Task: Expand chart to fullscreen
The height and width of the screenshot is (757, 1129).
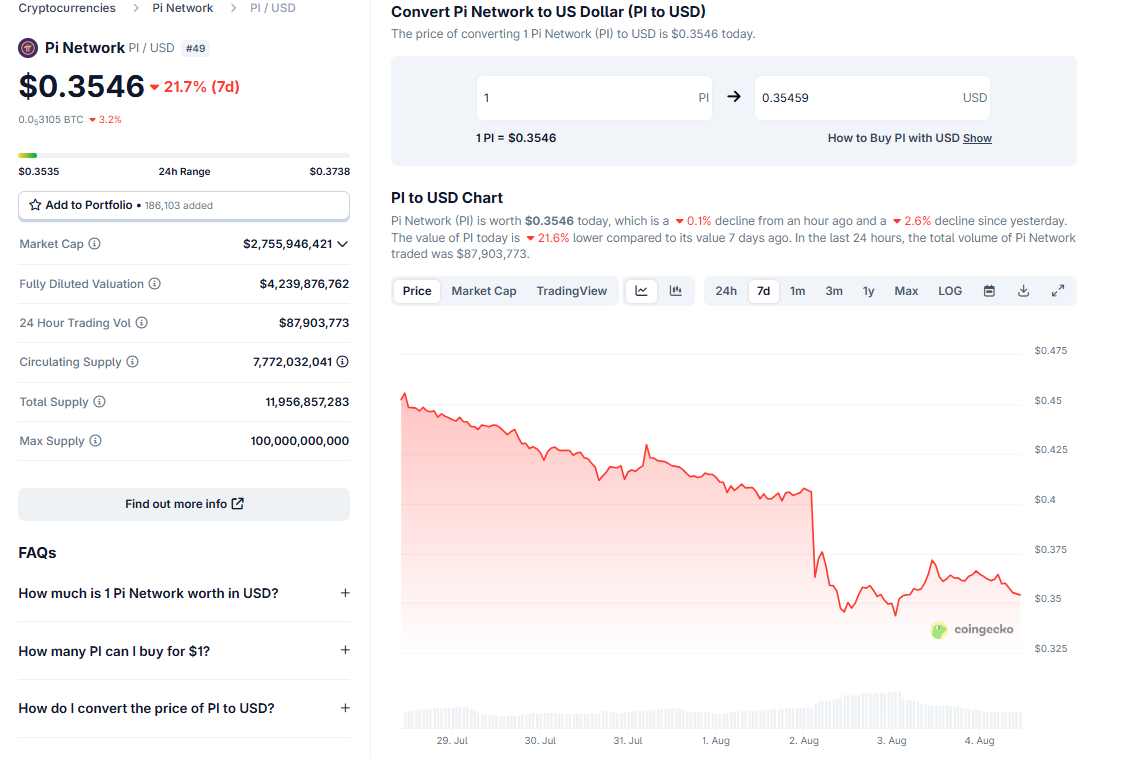Action: 1058,291
